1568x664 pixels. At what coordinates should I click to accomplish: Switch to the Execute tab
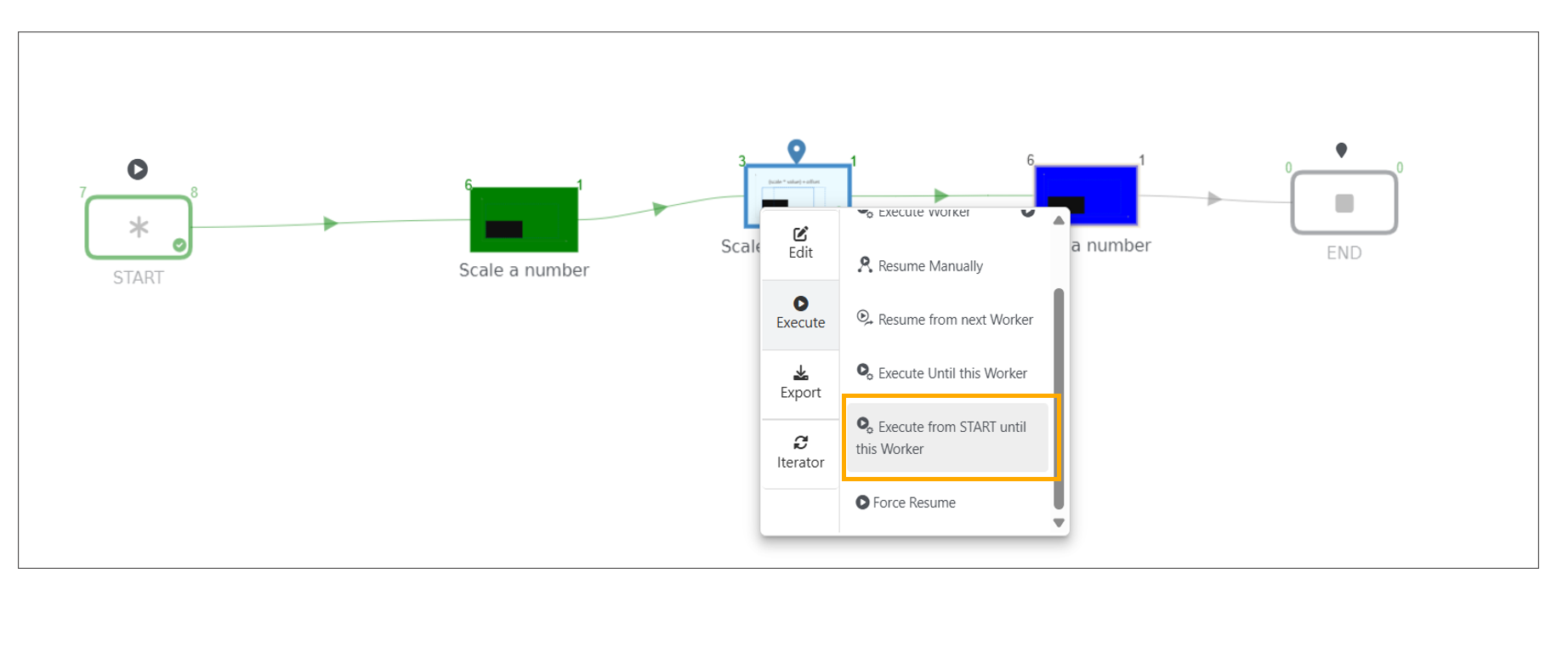pos(800,313)
